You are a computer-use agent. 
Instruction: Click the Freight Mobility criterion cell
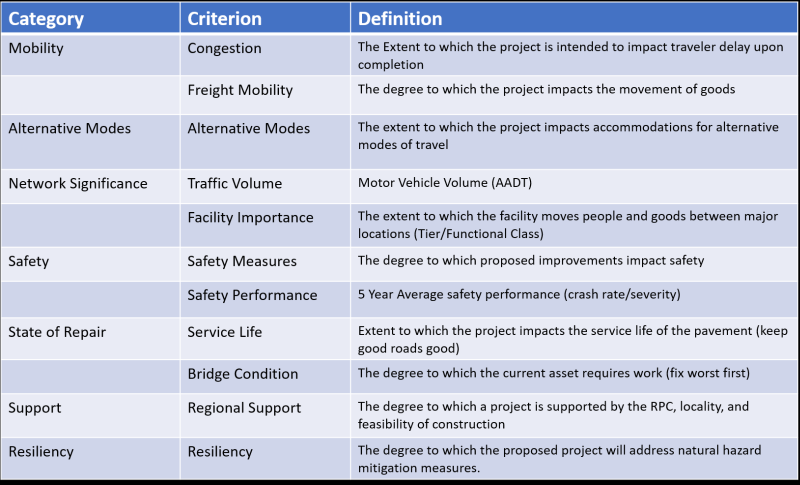pos(240,90)
